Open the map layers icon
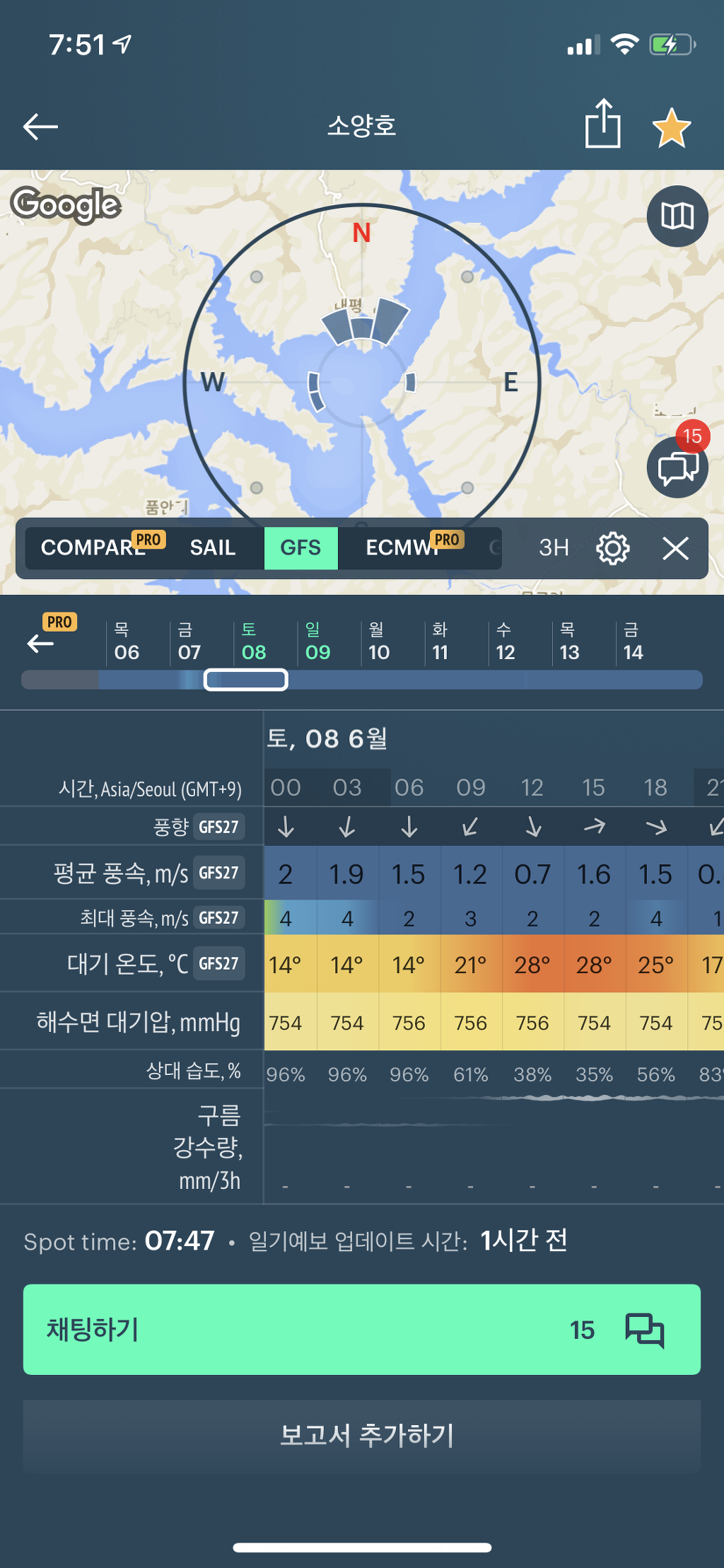 (677, 216)
